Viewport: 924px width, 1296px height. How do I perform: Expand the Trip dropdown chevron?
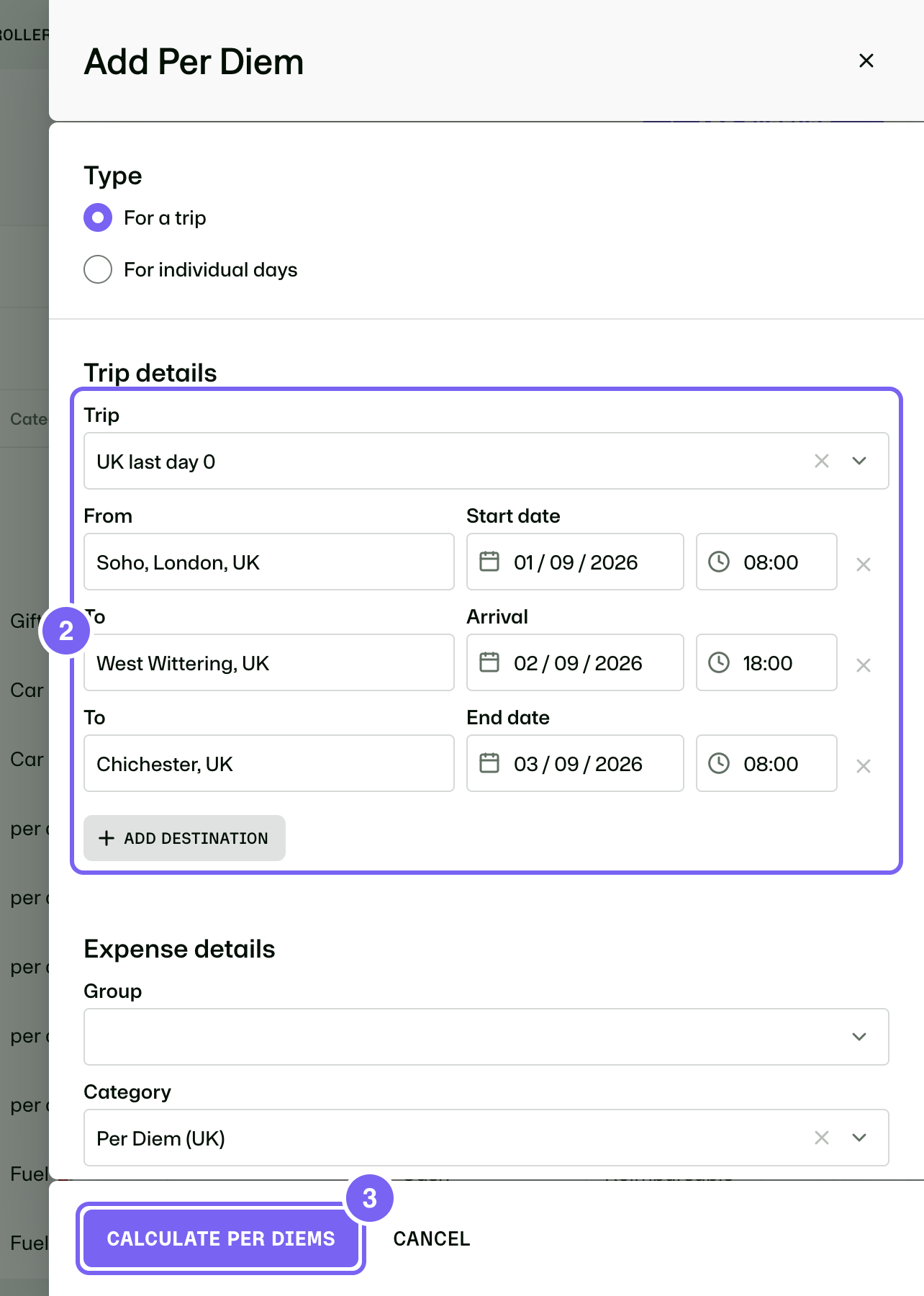pyautogui.click(x=859, y=461)
